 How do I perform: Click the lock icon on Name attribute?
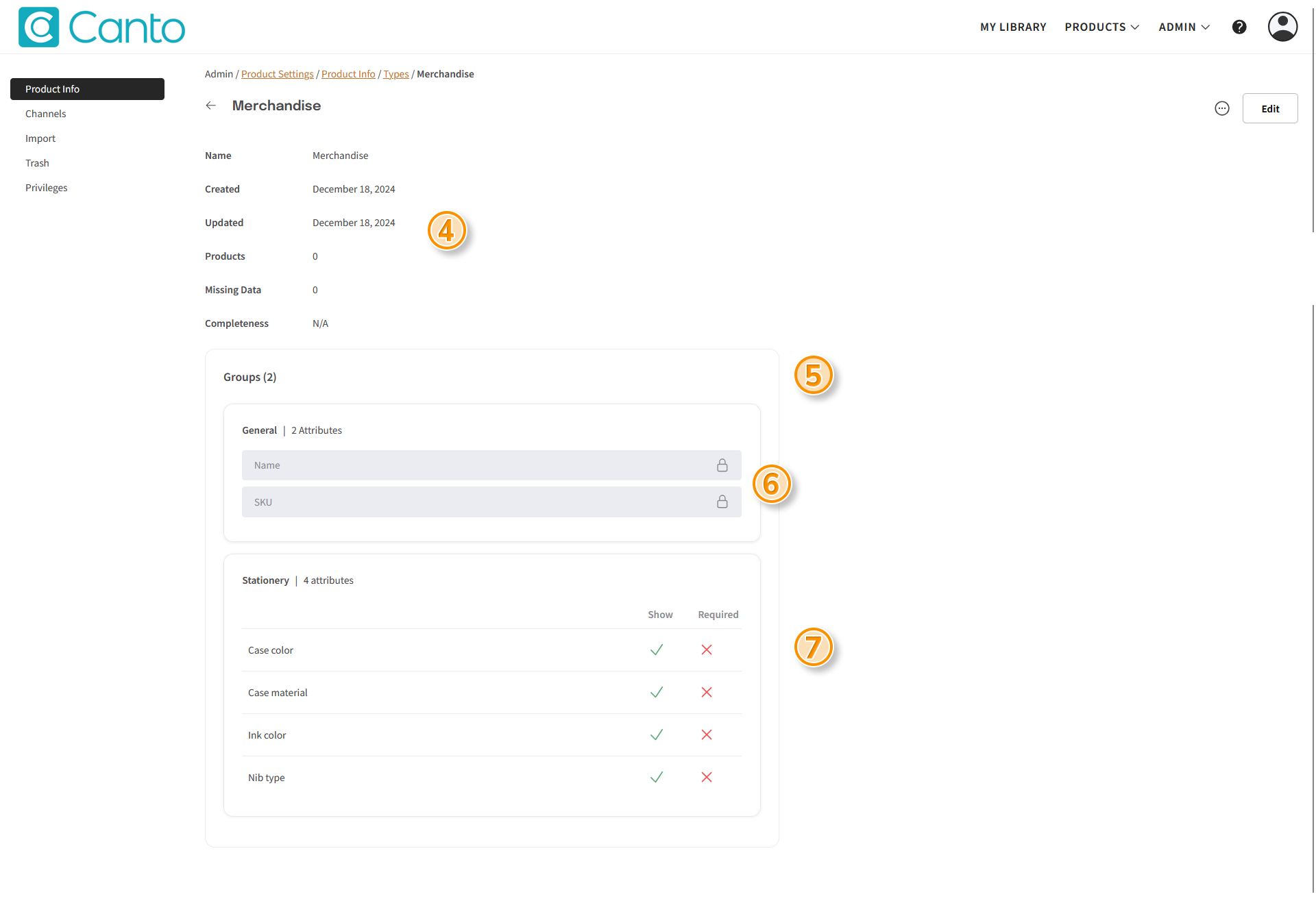coord(722,465)
